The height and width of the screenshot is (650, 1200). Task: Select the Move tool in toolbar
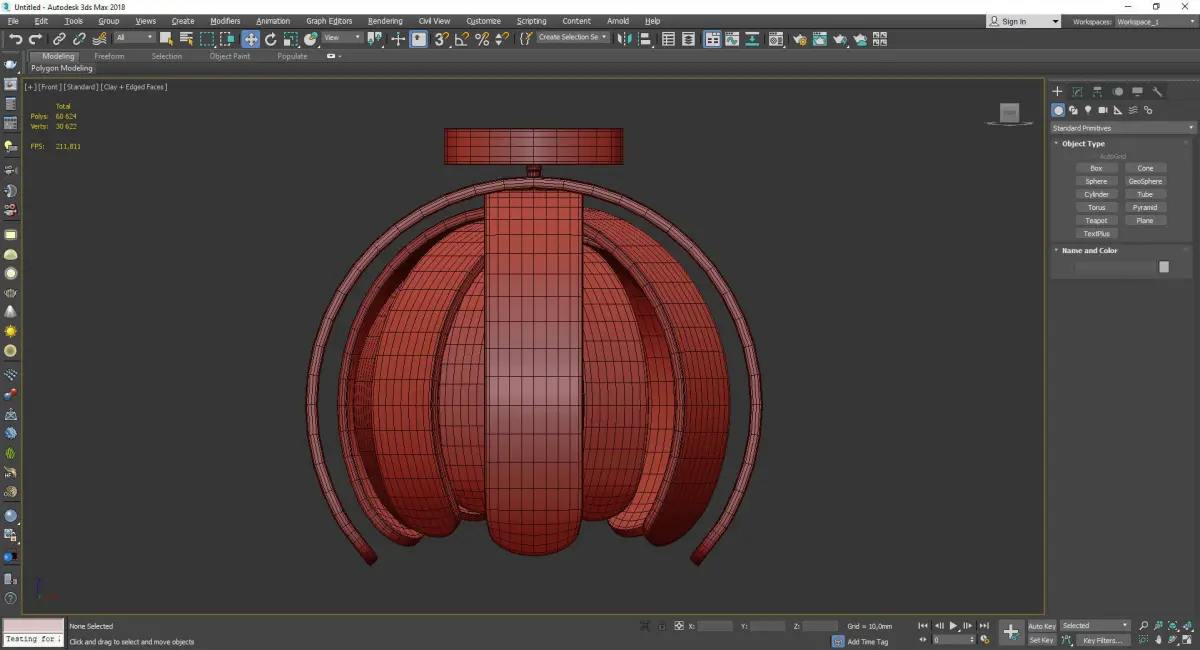tap(250, 39)
